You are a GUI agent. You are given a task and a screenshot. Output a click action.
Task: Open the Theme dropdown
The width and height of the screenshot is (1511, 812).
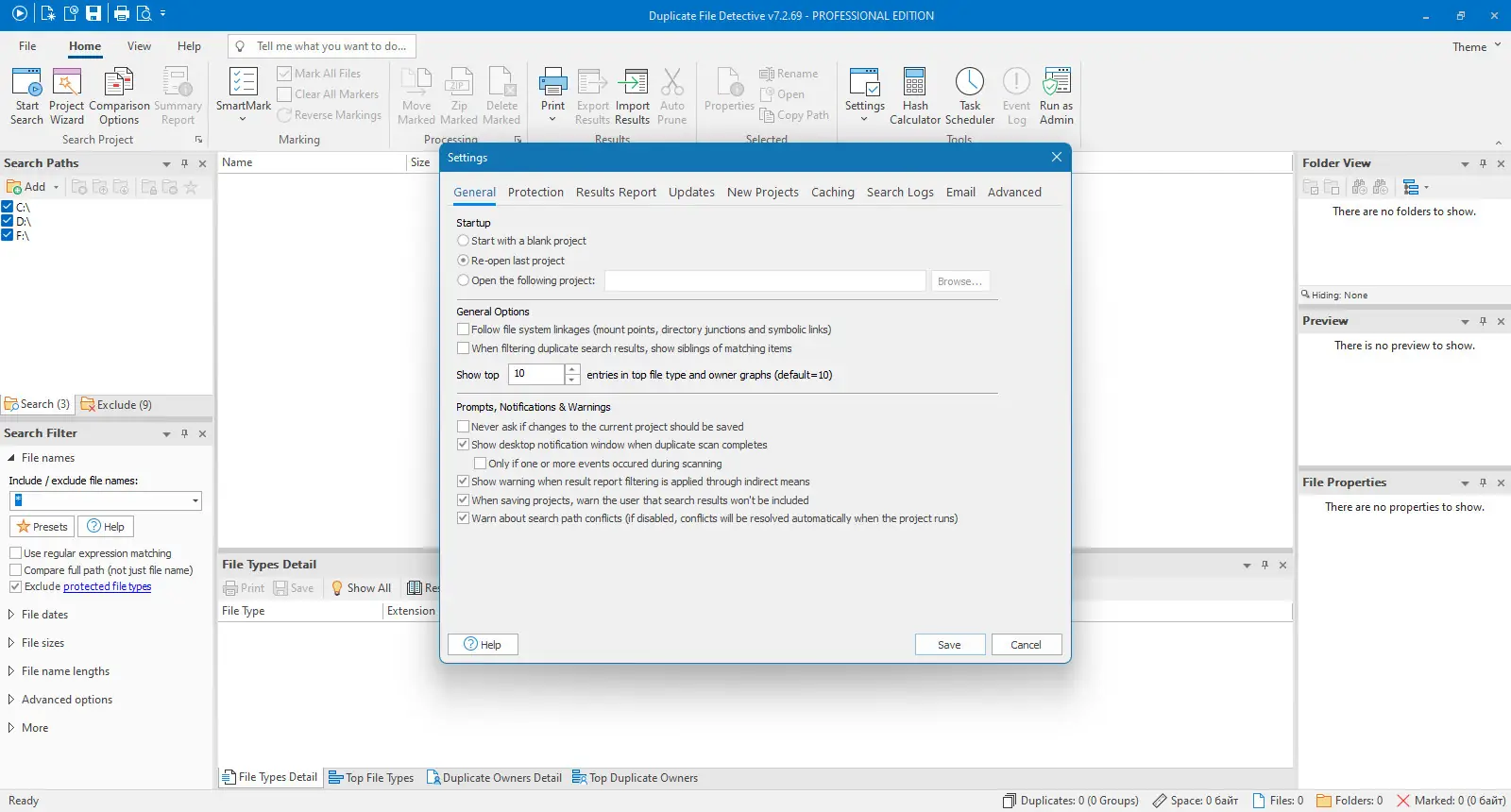click(1476, 46)
